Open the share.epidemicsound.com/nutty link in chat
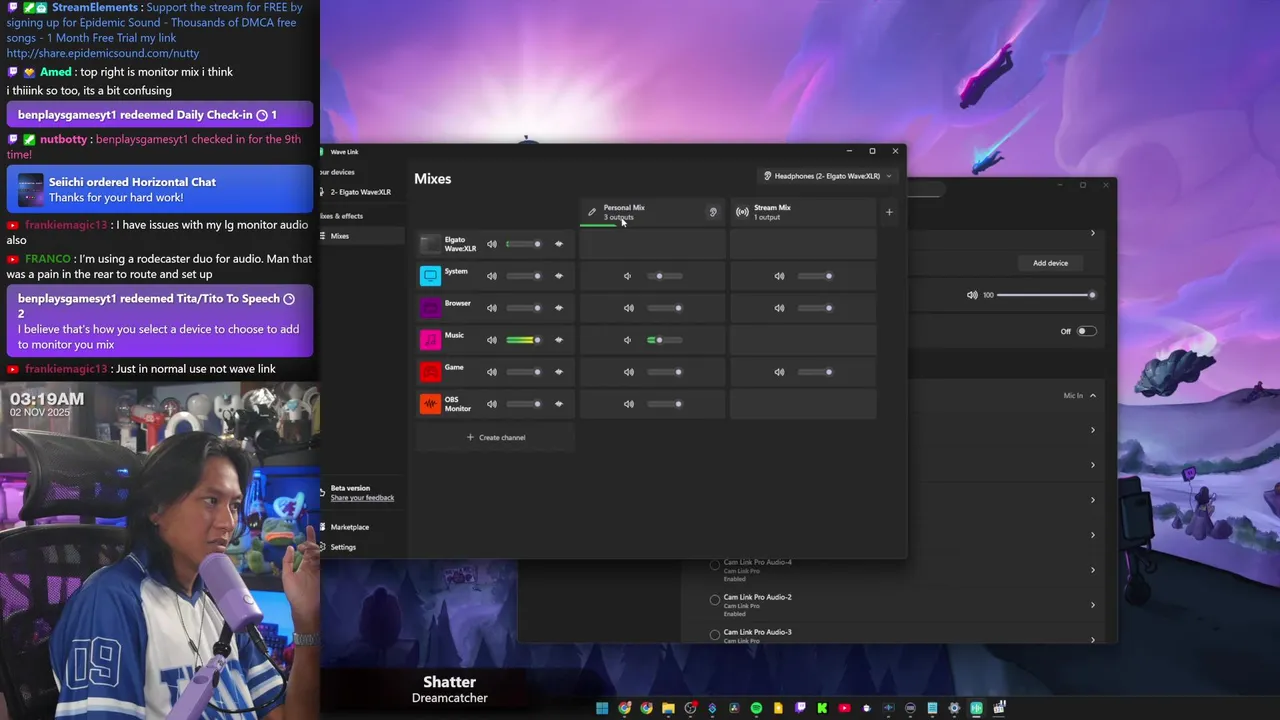Viewport: 1280px width, 720px height. coord(103,53)
